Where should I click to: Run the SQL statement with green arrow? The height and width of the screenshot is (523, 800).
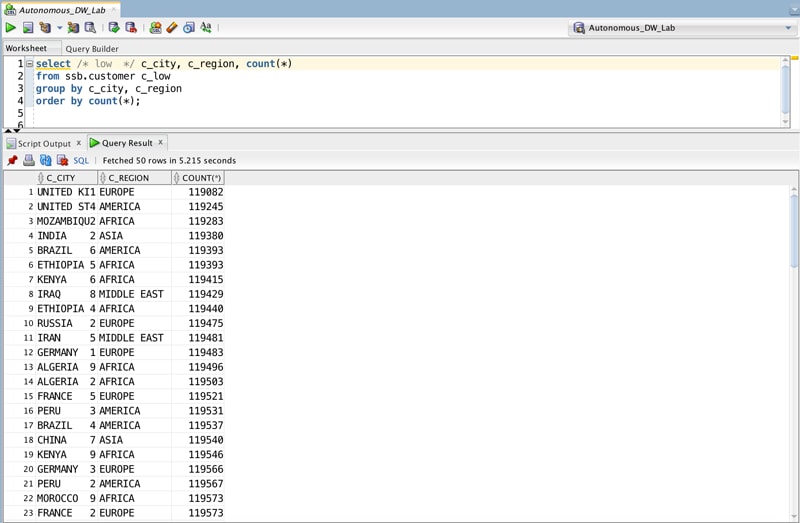click(10, 28)
